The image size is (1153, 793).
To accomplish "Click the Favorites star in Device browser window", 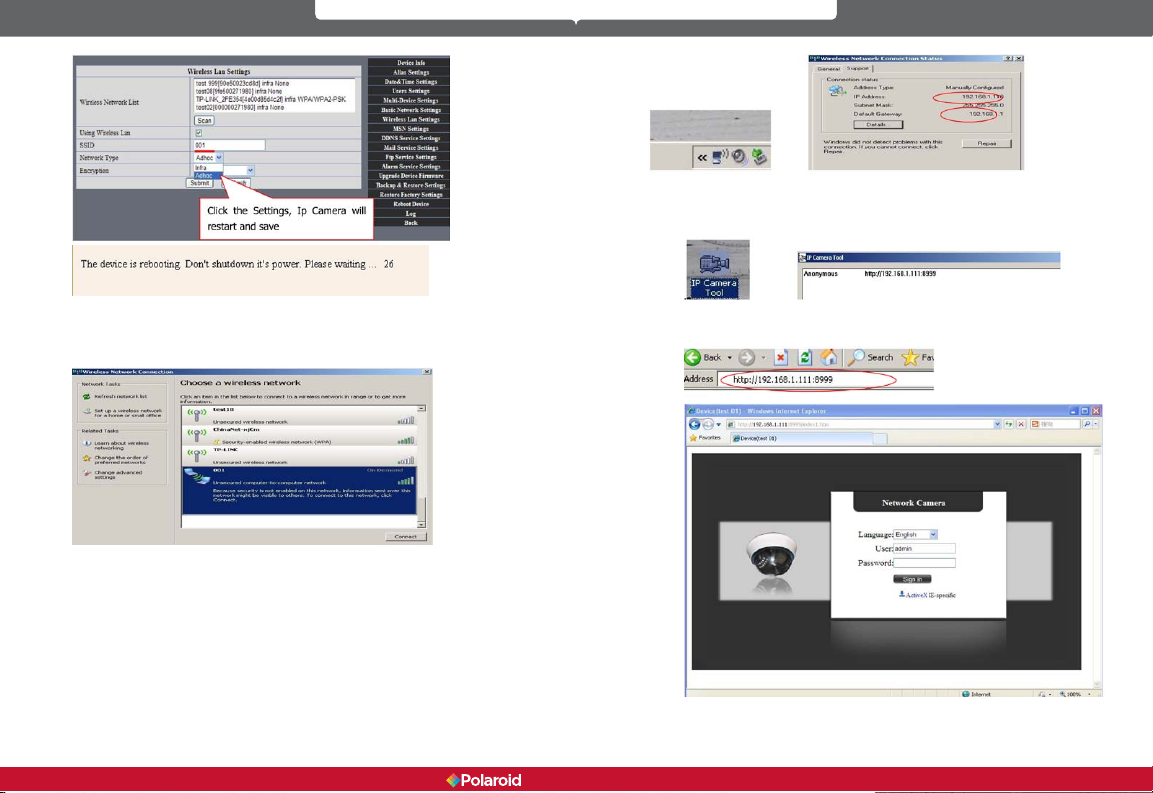I will point(693,438).
